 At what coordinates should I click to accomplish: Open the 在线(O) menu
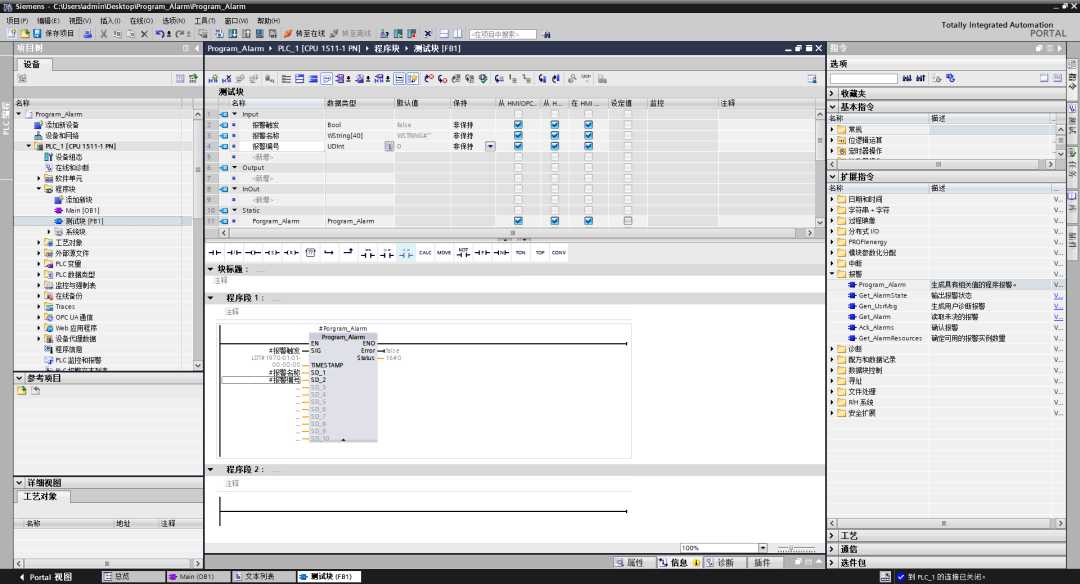[x=141, y=21]
